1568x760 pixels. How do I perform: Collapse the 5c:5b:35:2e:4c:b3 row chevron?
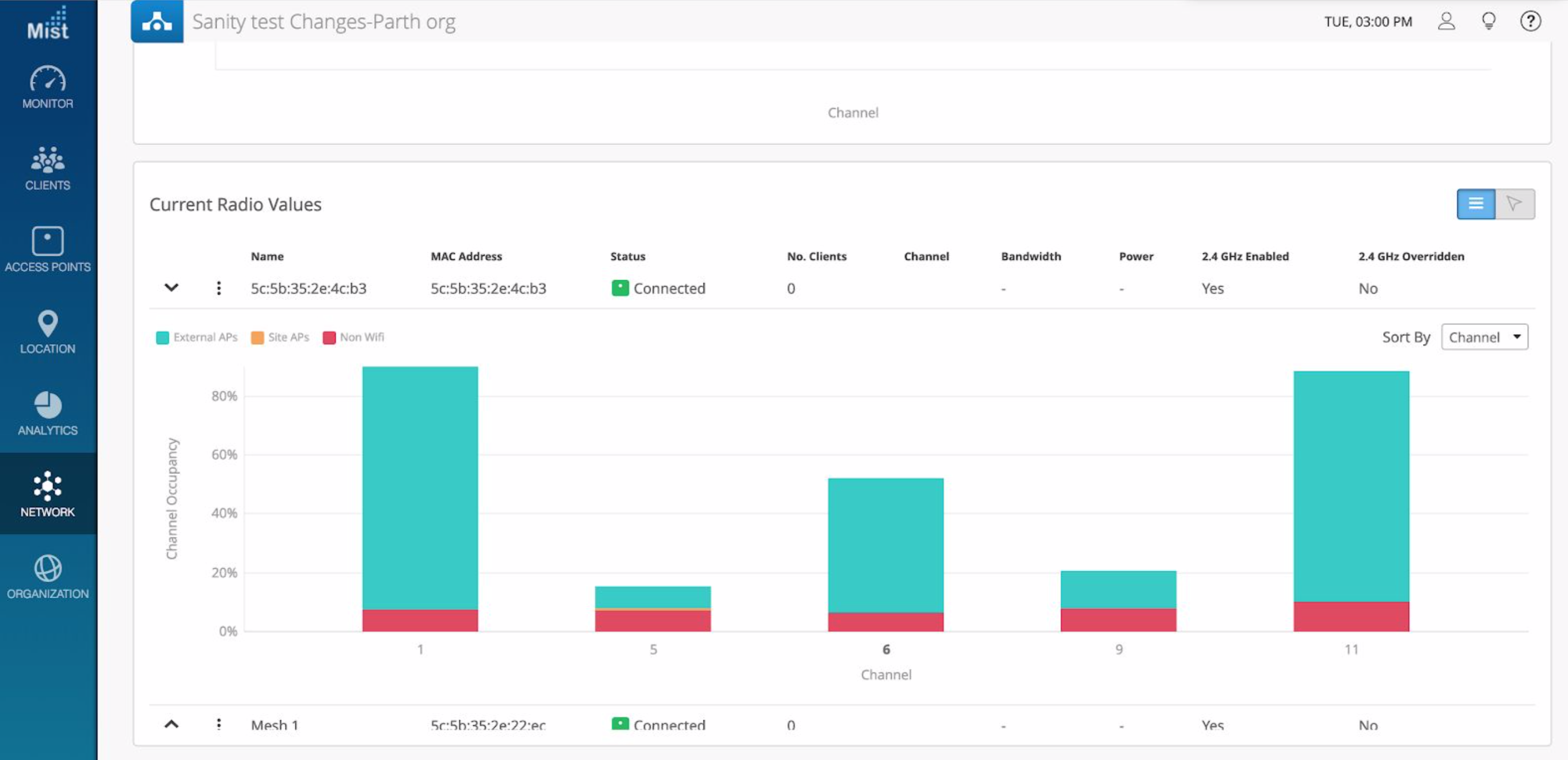tap(172, 287)
